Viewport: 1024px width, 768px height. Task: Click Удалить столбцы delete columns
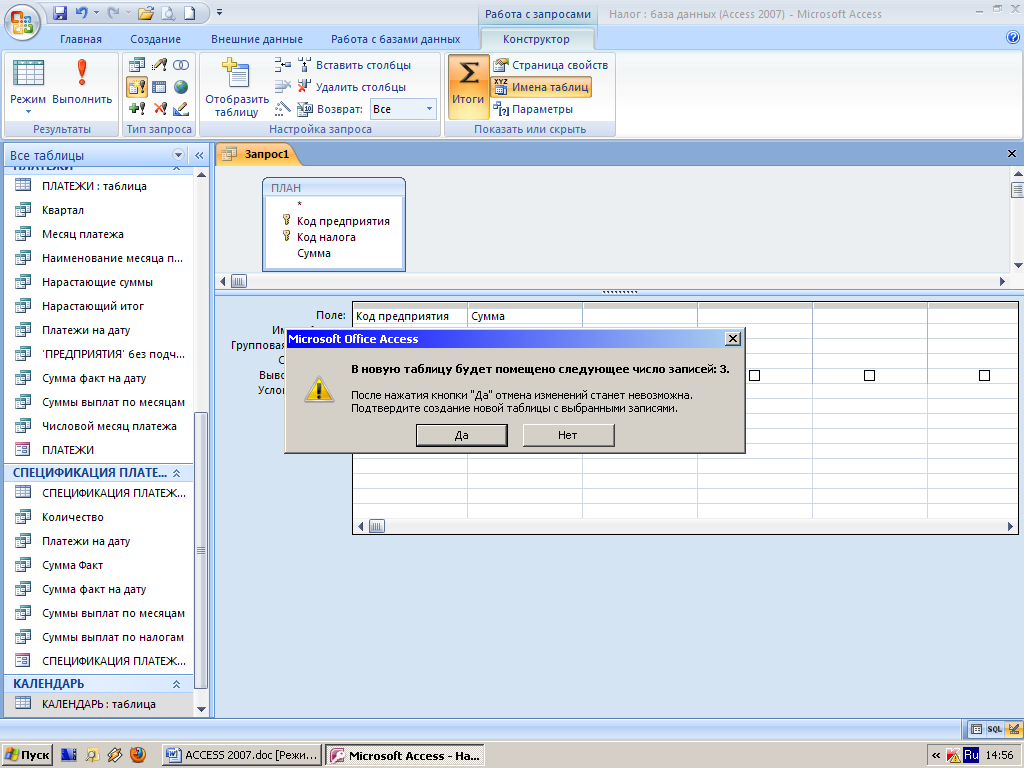coord(352,87)
